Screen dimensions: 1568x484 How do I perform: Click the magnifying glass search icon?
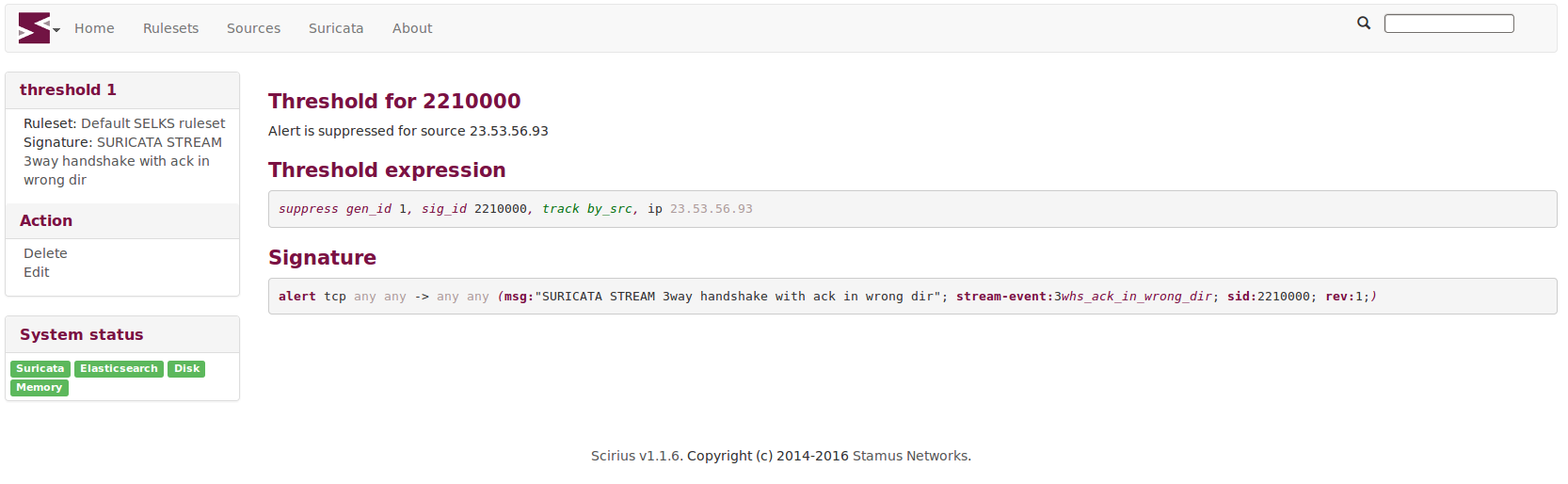point(1364,23)
